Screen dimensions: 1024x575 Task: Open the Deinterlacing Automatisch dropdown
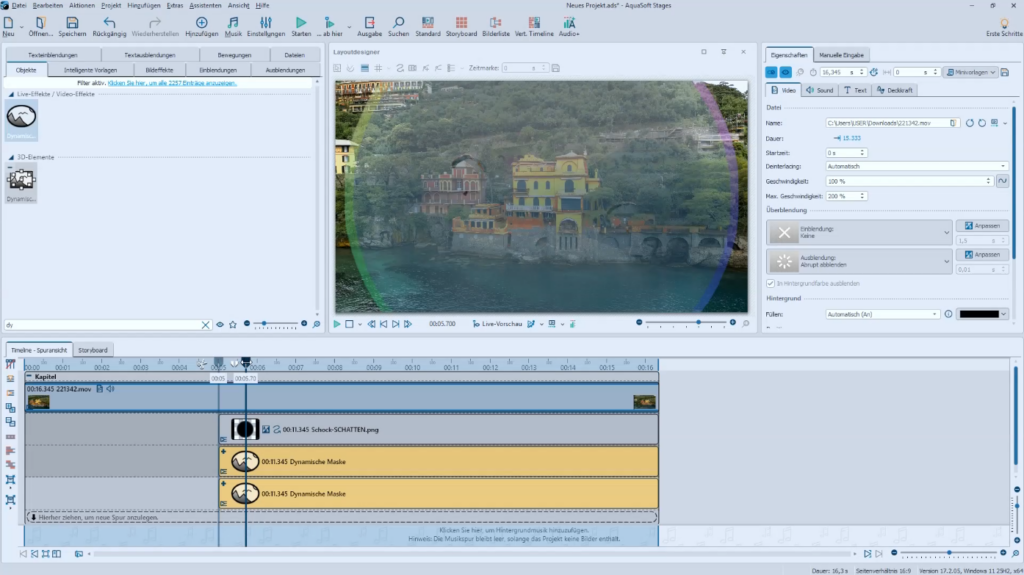pos(916,167)
